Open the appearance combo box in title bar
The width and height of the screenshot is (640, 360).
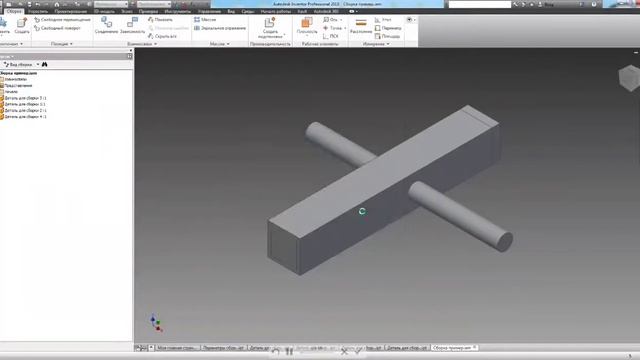coord(153,4)
